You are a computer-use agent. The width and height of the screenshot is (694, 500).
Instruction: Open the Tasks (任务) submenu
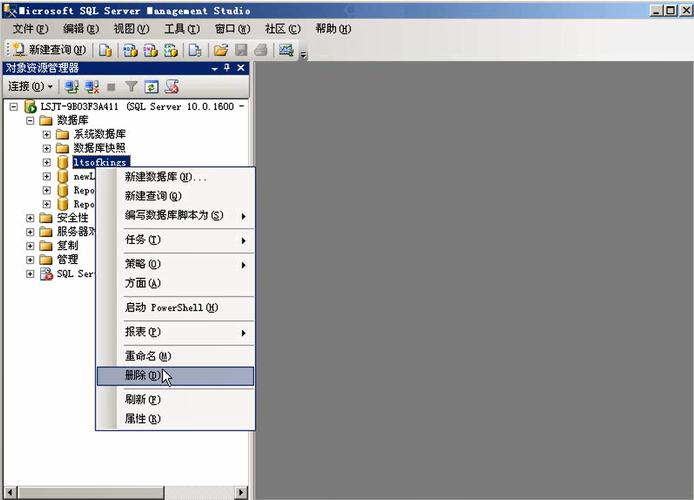point(176,240)
